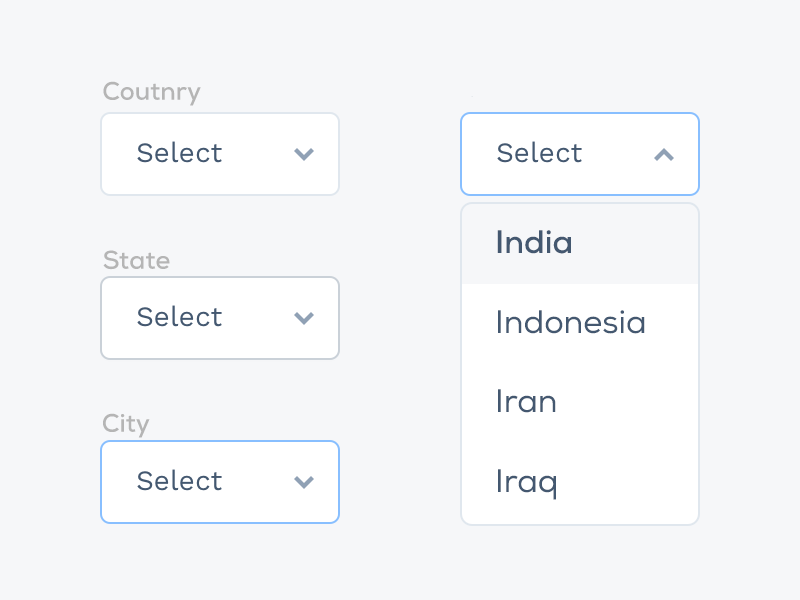Open the City dropdown

[x=220, y=482]
